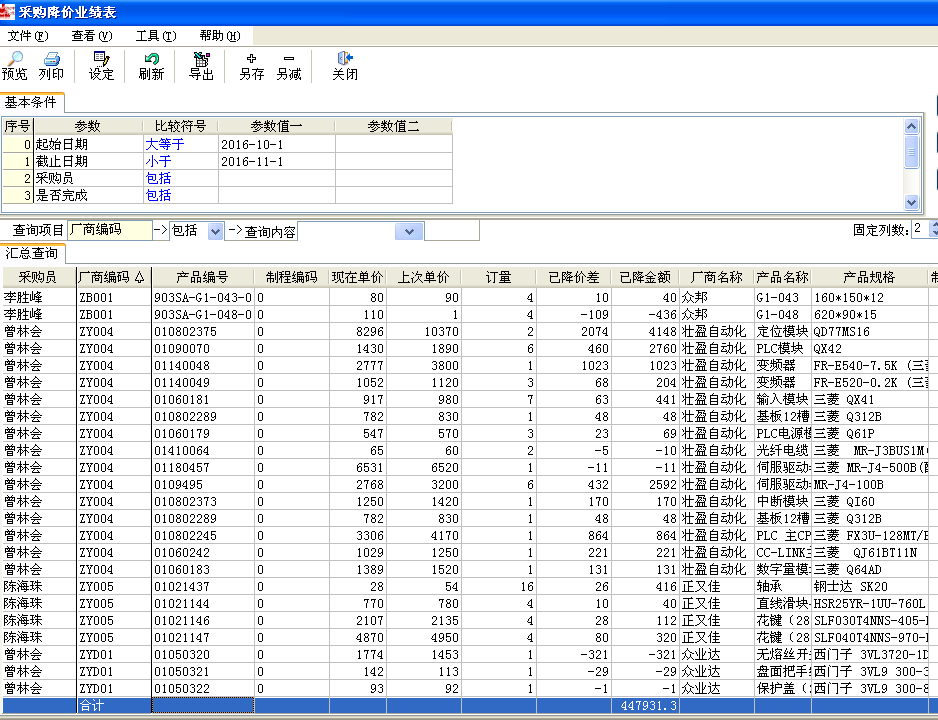Click the empty field after 查询内容 dropdown
Image resolution: width=938 pixels, height=720 pixels.
coord(452,230)
